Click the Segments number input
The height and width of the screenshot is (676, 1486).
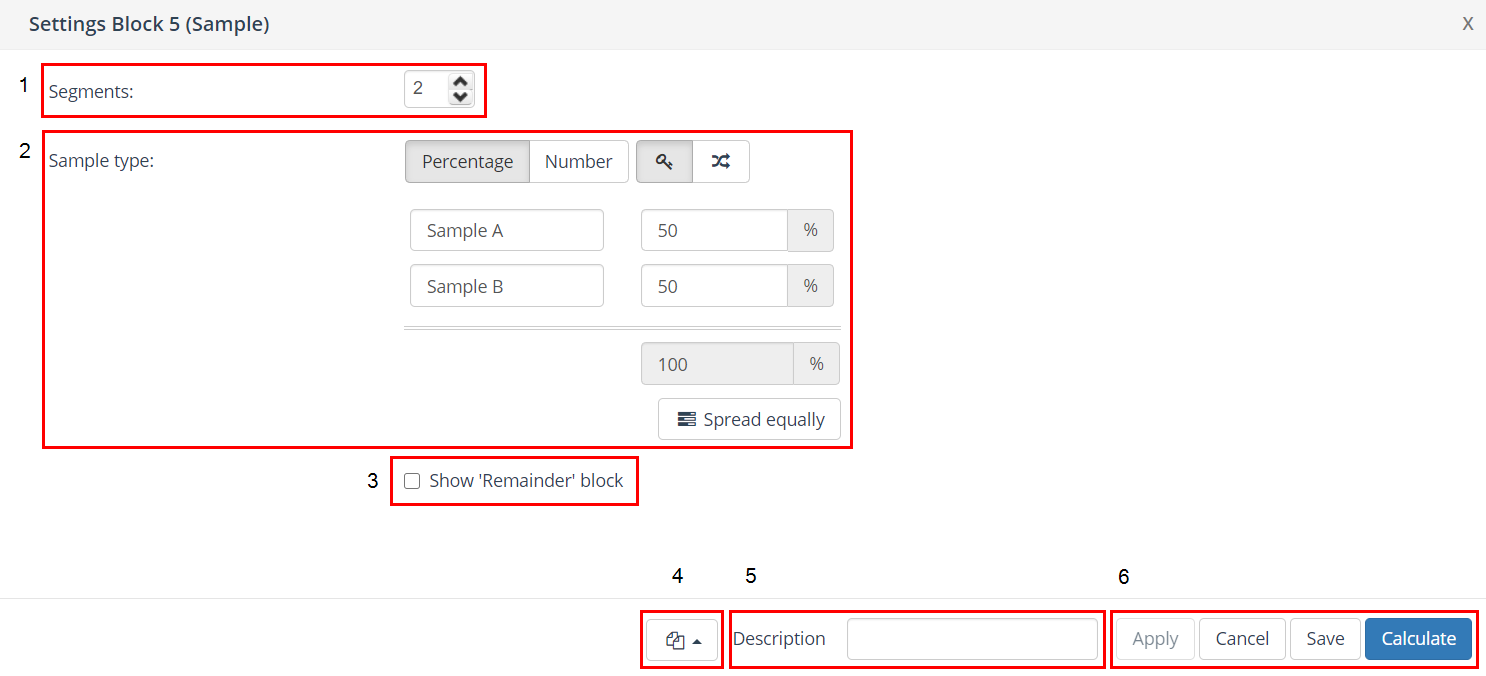pos(426,89)
